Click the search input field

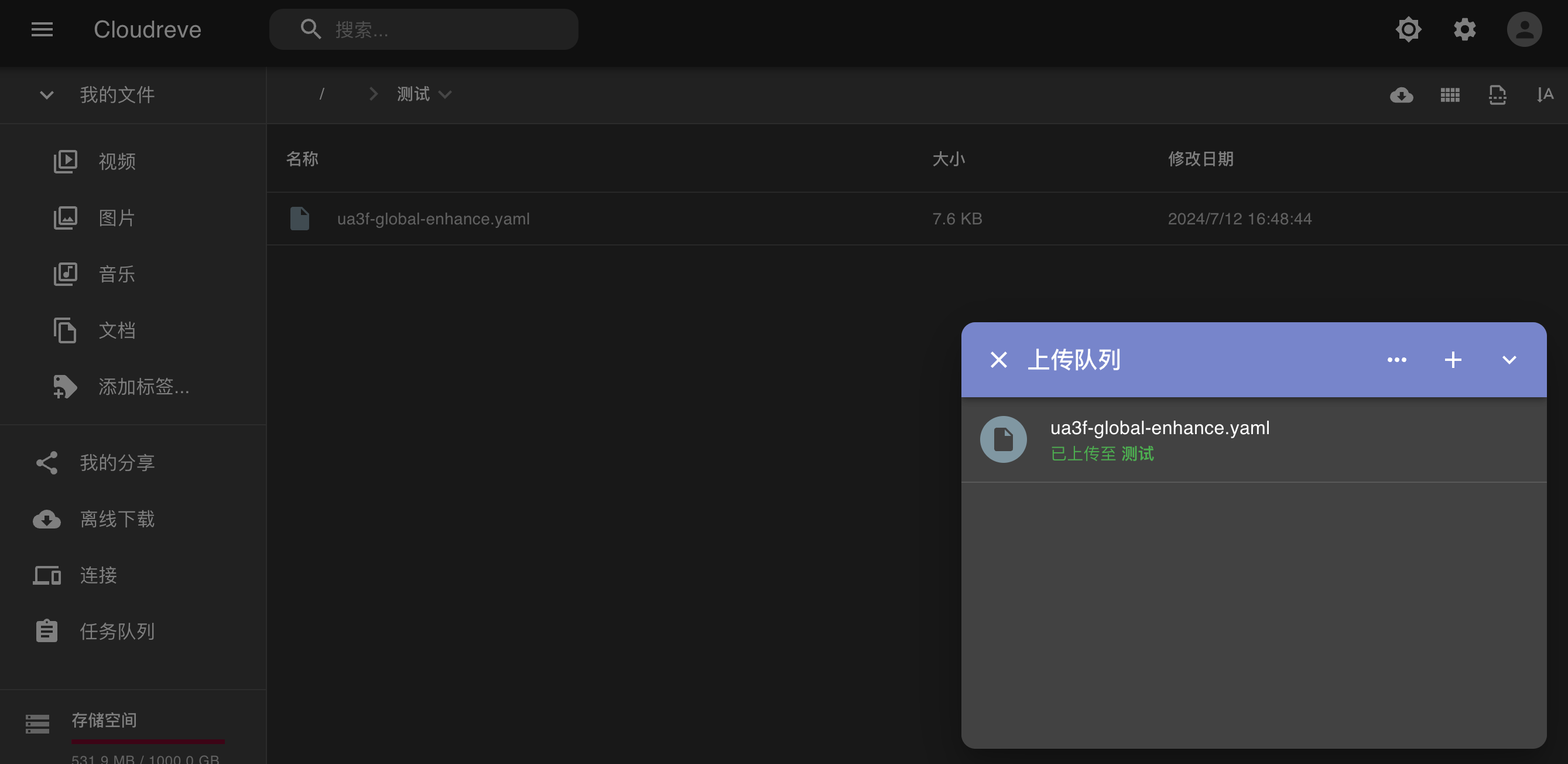click(x=424, y=29)
